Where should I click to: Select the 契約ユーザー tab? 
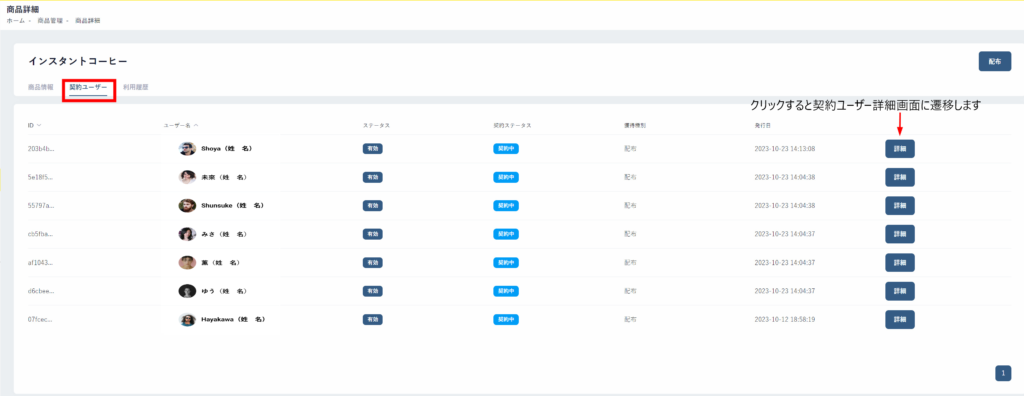[x=88, y=87]
